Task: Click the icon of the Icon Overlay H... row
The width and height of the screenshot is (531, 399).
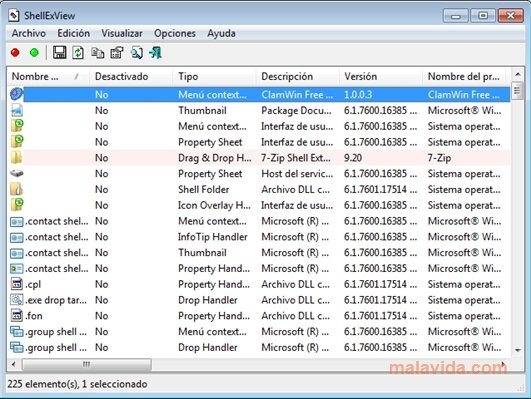Action: 17,204
